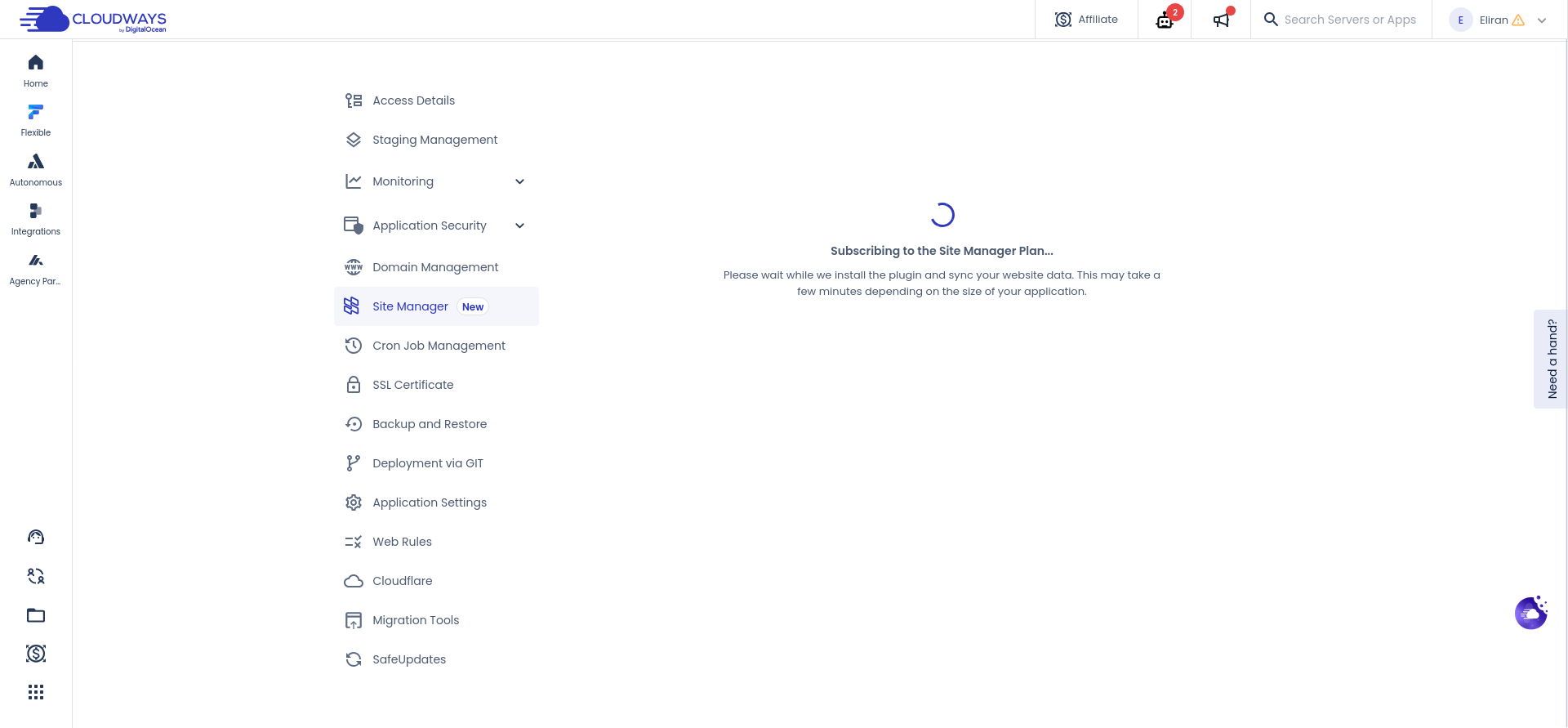Click the Cron Job clock icon
This screenshot has width=1568, height=728.
click(354, 346)
